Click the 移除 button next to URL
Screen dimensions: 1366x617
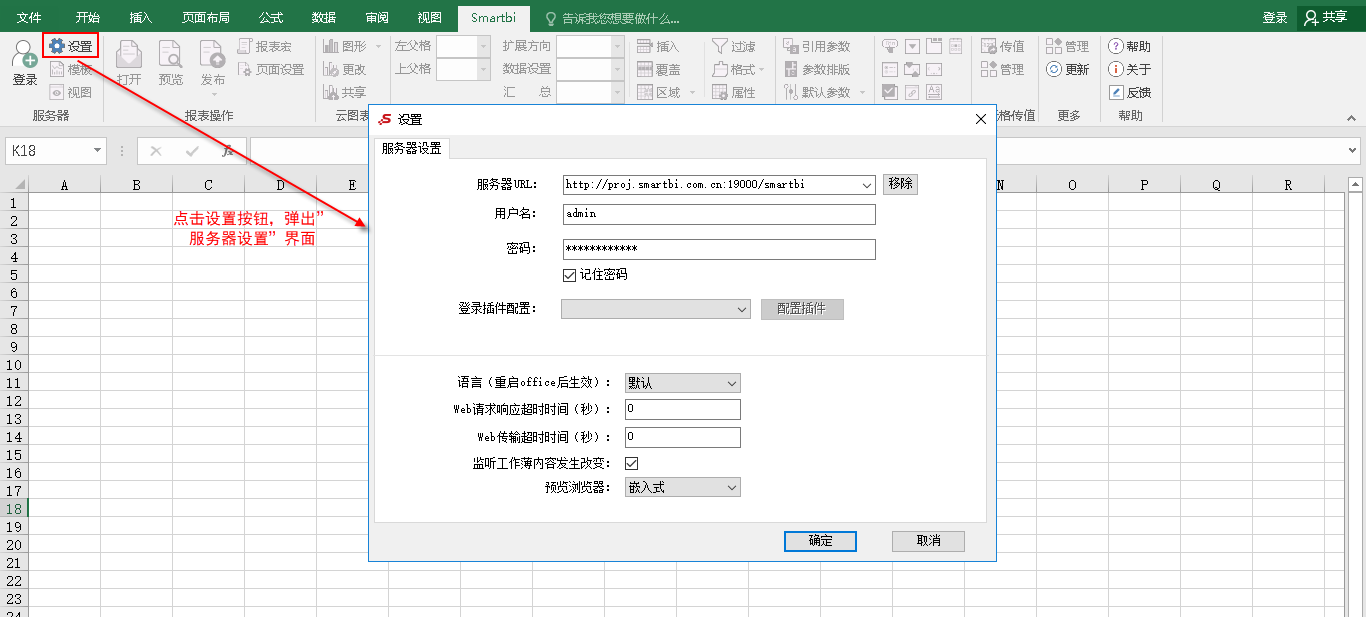(900, 184)
